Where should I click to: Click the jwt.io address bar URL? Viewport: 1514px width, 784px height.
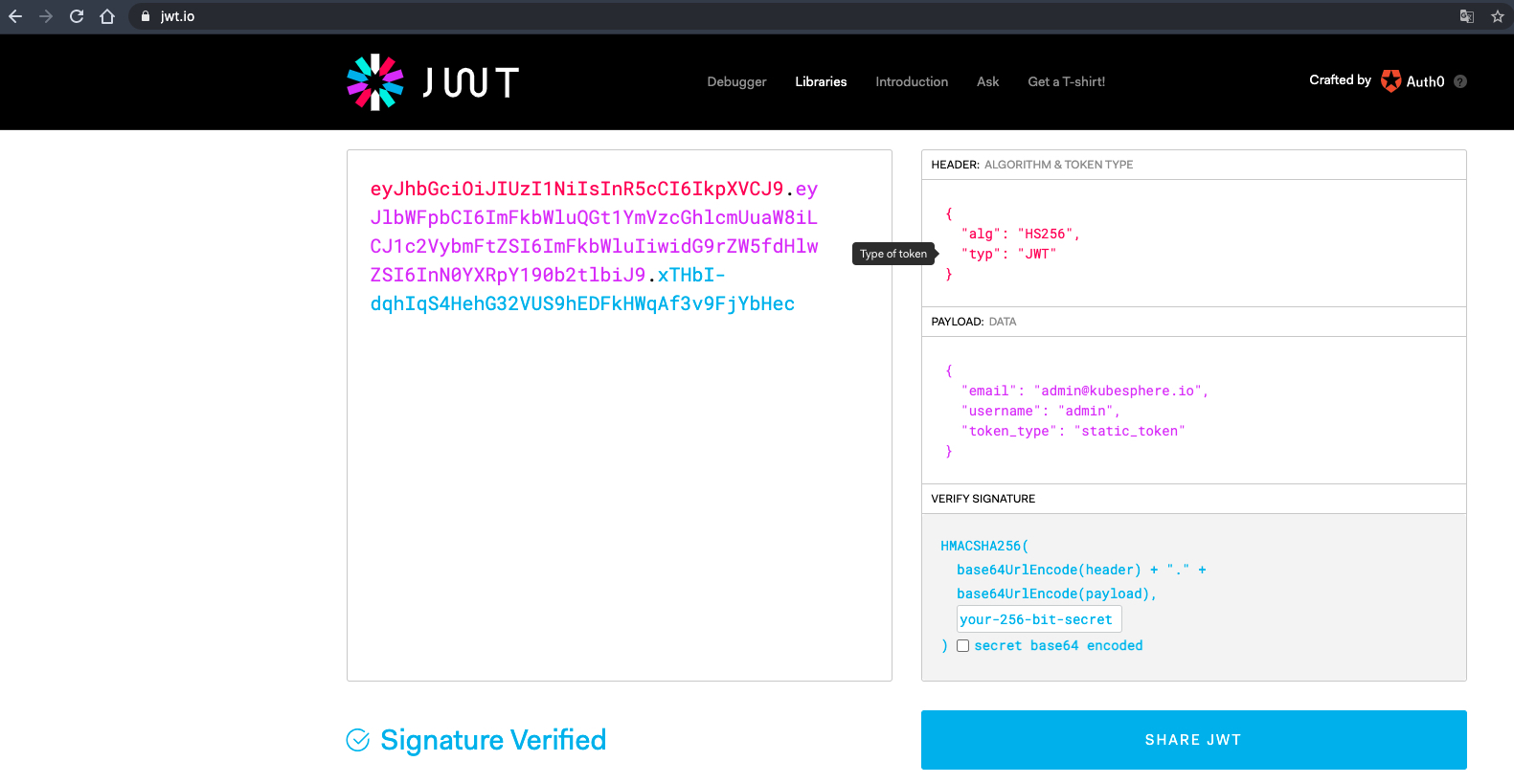[x=177, y=16]
